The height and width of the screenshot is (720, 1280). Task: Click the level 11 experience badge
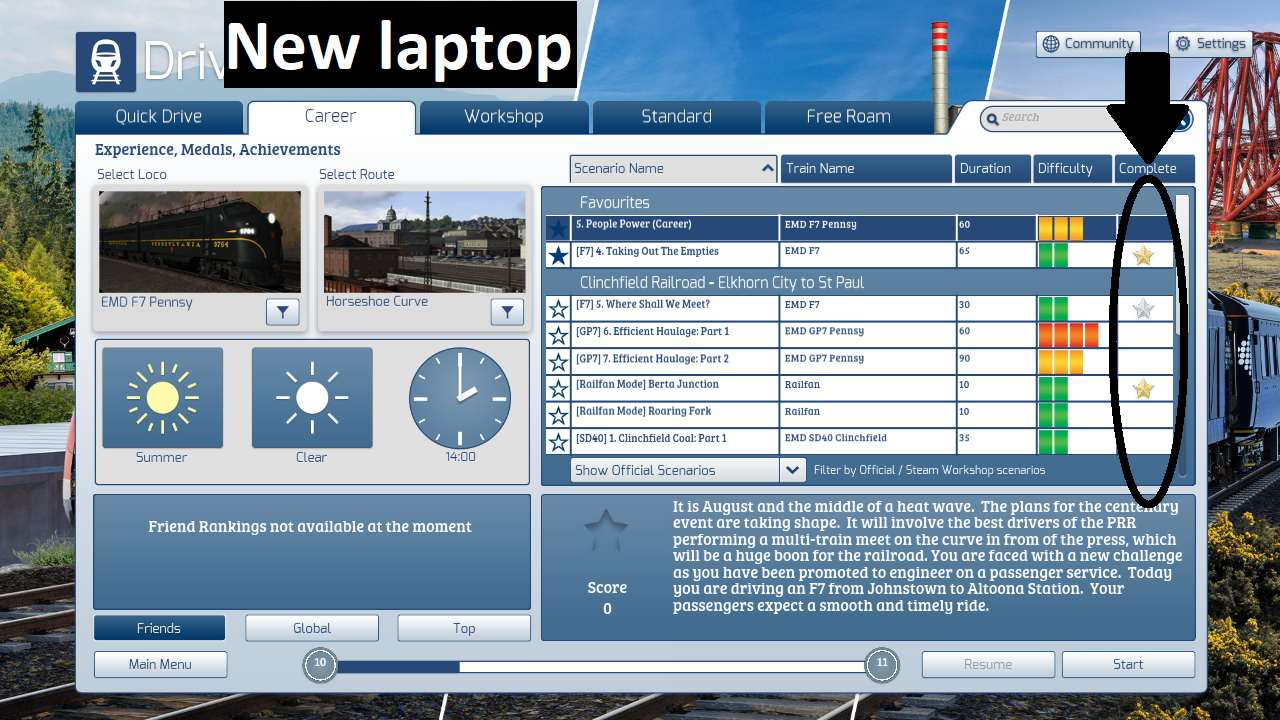[882, 664]
